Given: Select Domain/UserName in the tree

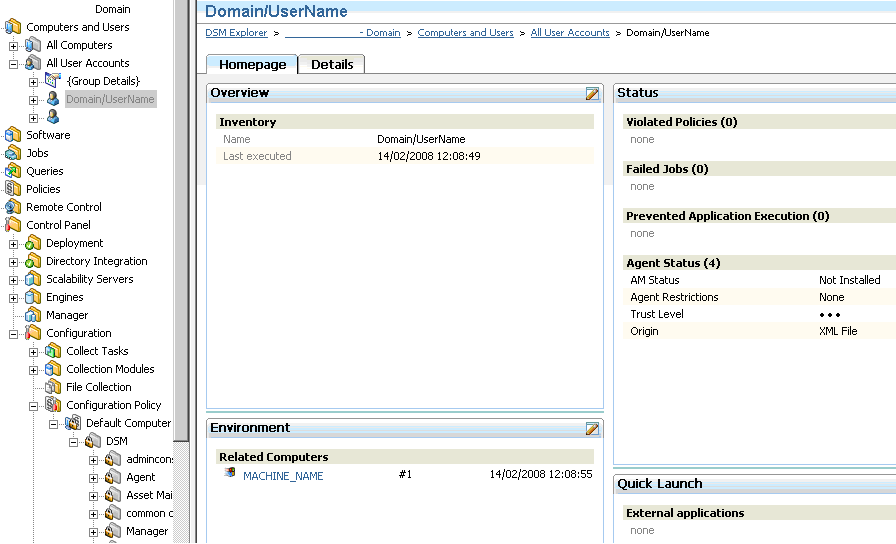Looking at the screenshot, I should click(x=110, y=99).
